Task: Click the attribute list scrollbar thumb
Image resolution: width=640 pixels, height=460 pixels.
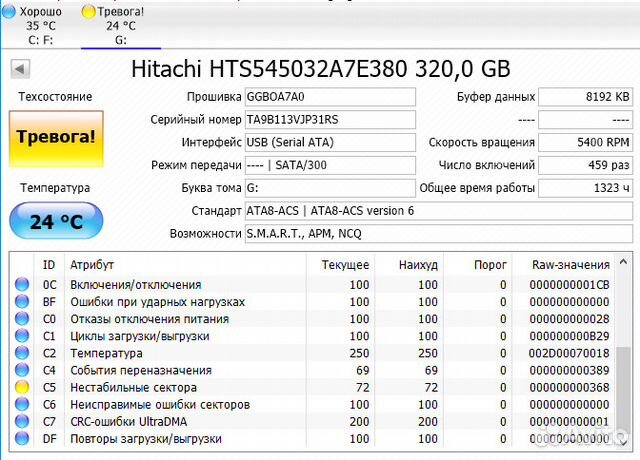Action: click(623, 388)
